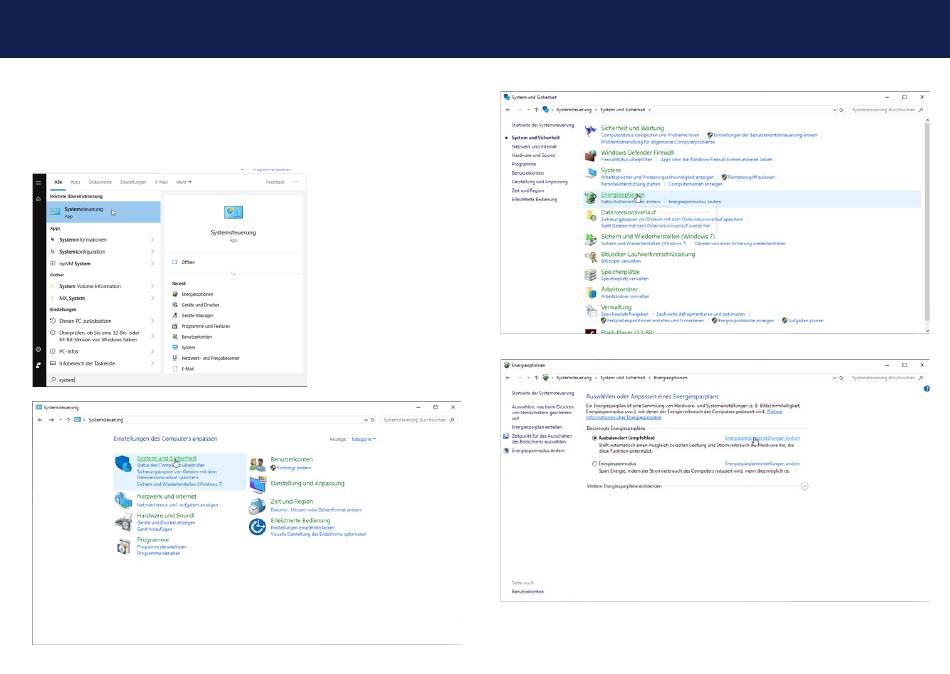The image size is (950, 674).
Task: Open the System und Sicherheit heading link
Action: tap(167, 458)
